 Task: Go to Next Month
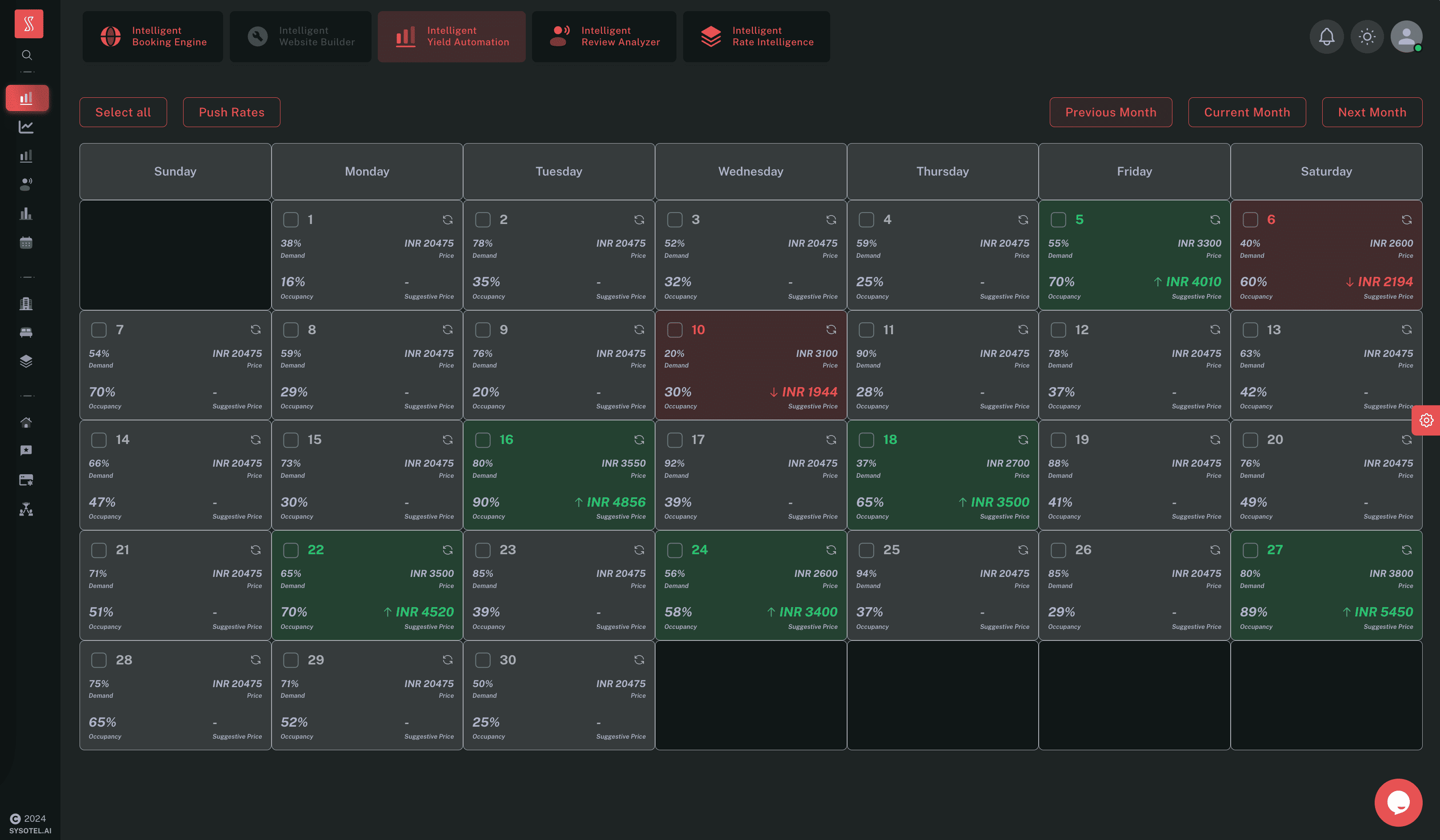(1372, 112)
